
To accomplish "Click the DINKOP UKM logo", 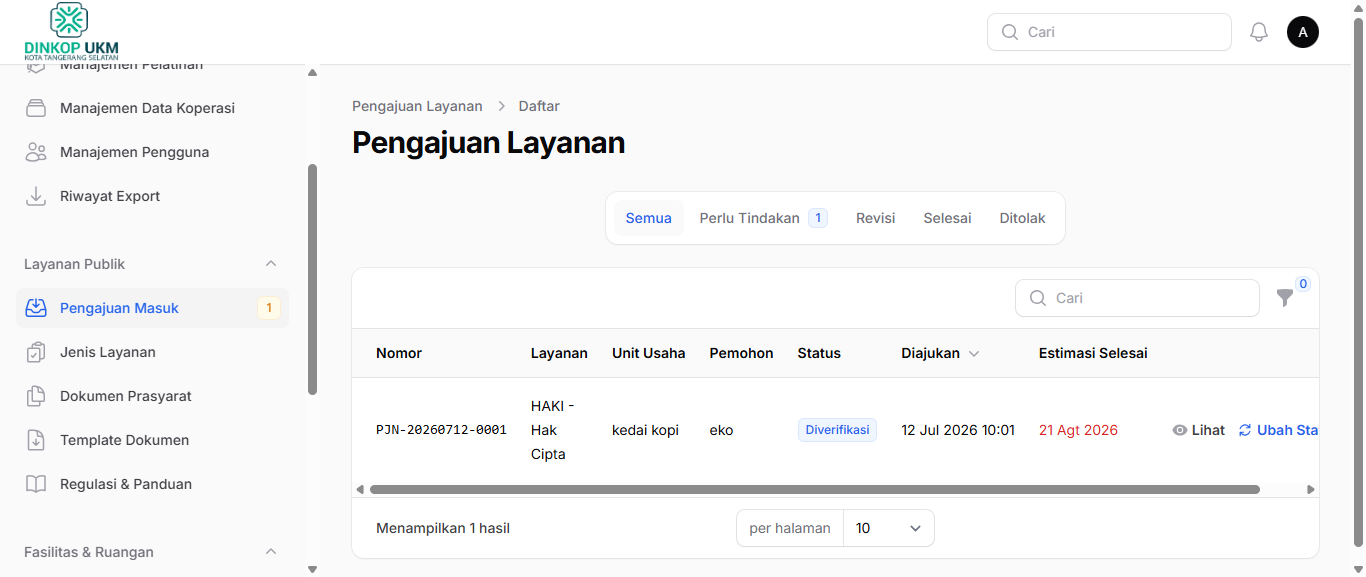I will tap(71, 31).
